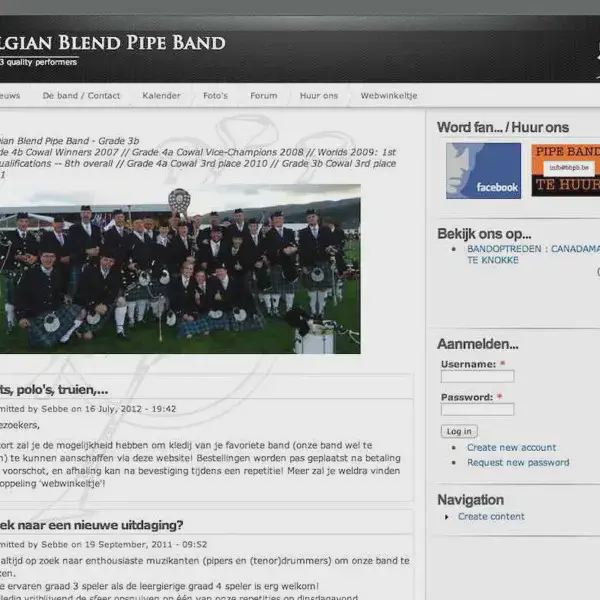Click the Log in button
600x600 pixels.
pos(459,431)
